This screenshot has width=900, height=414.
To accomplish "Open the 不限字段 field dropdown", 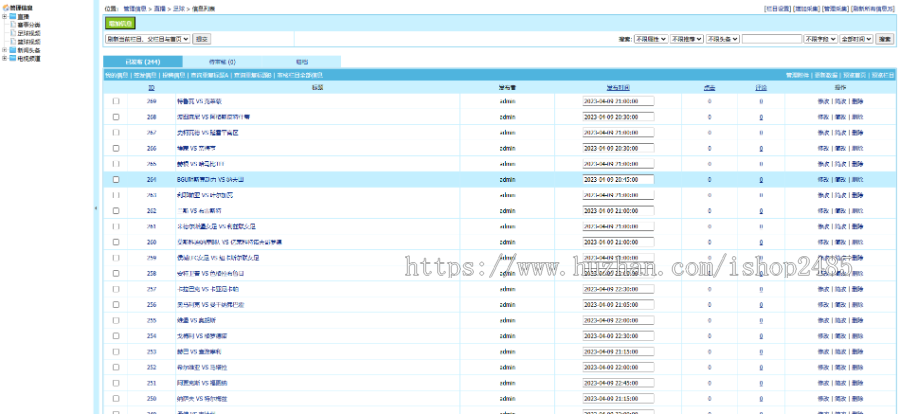I will click(x=820, y=39).
